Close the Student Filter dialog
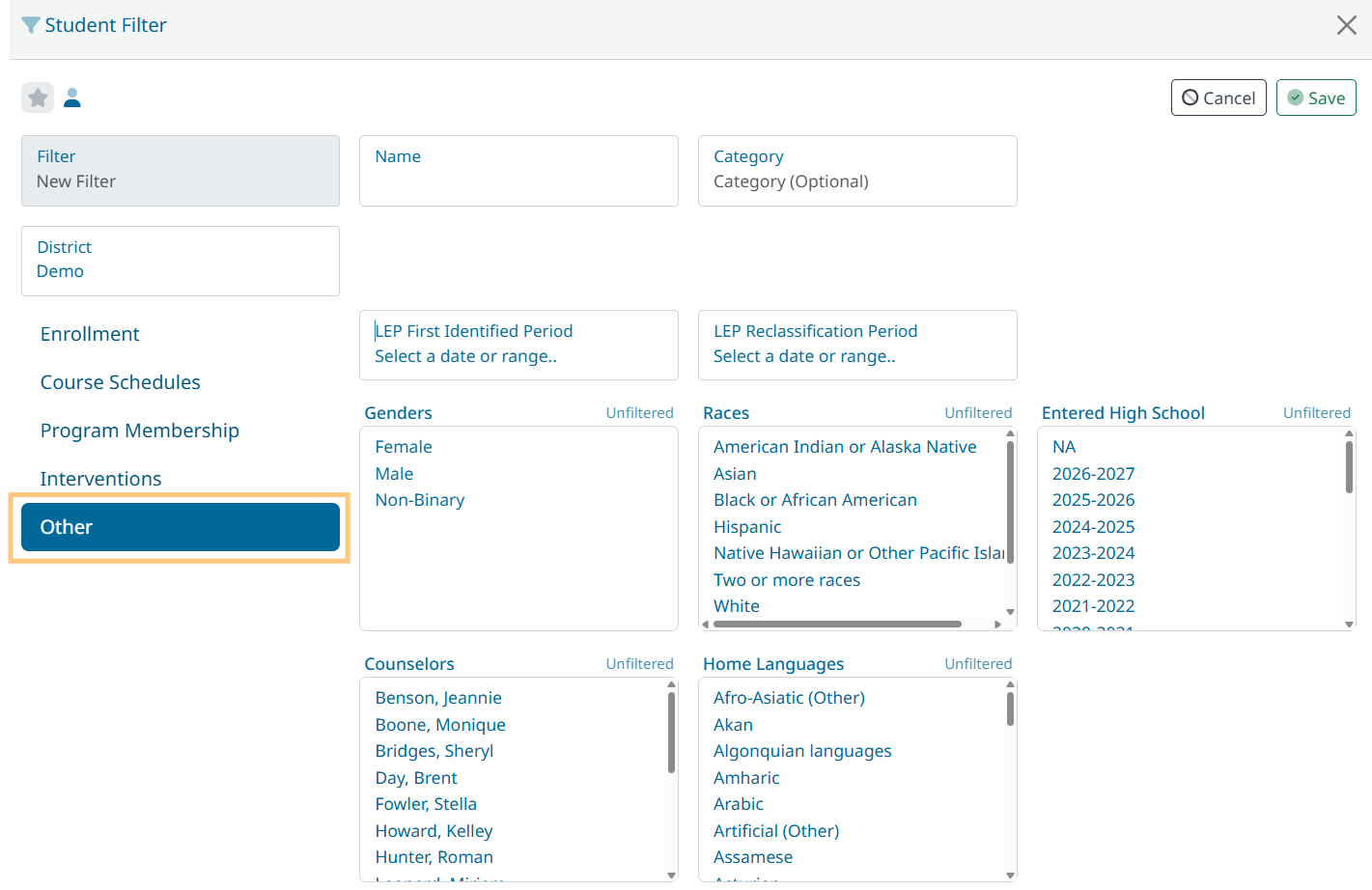Screen dimensions: 1372x890 point(1346,25)
